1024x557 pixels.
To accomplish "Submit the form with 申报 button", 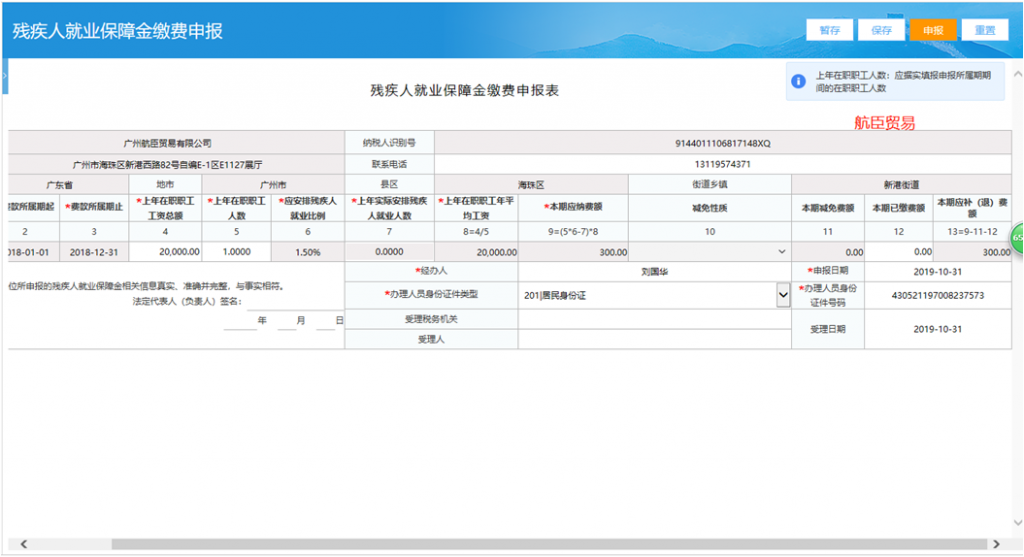I will pos(933,30).
